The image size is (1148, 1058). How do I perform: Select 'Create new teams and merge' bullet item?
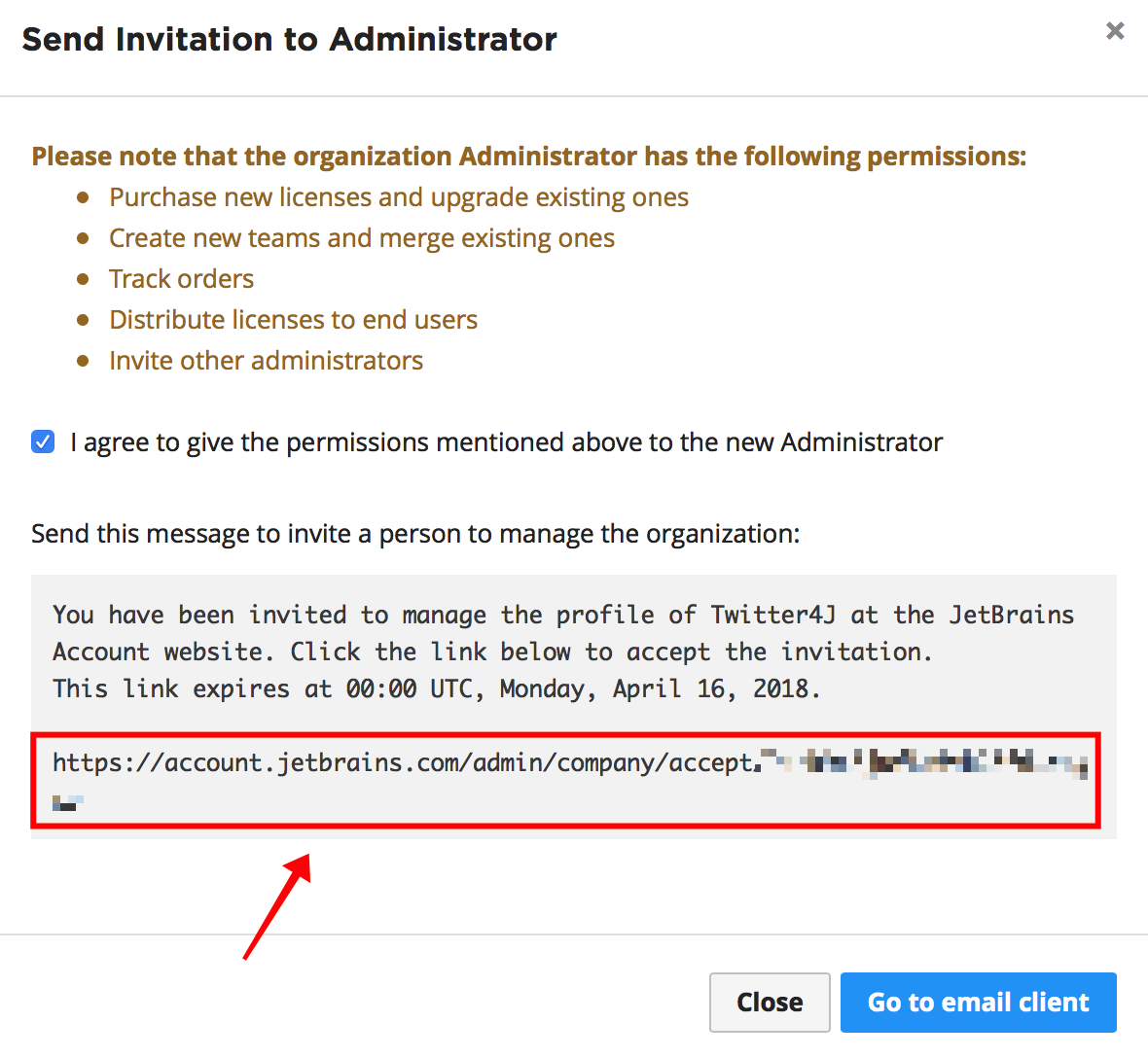pyautogui.click(x=362, y=238)
